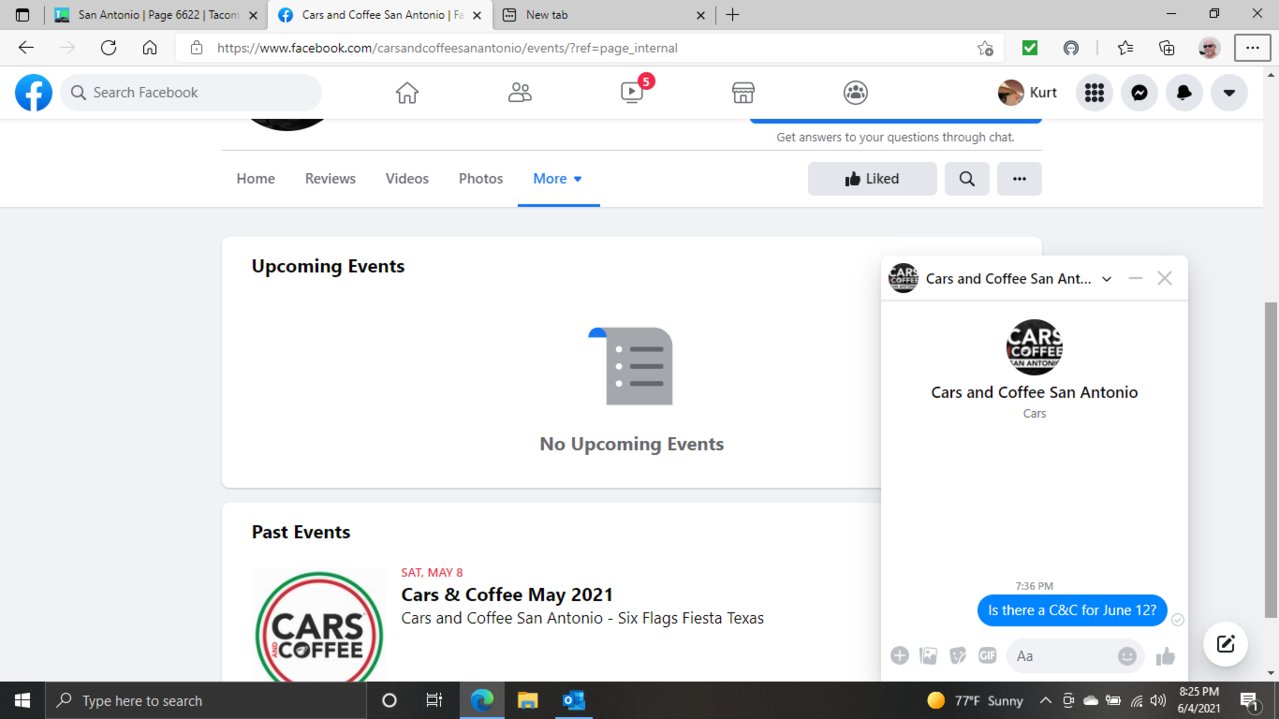This screenshot has width=1279, height=719.
Task: Expand the Account dropdown arrow
Action: (x=1229, y=93)
